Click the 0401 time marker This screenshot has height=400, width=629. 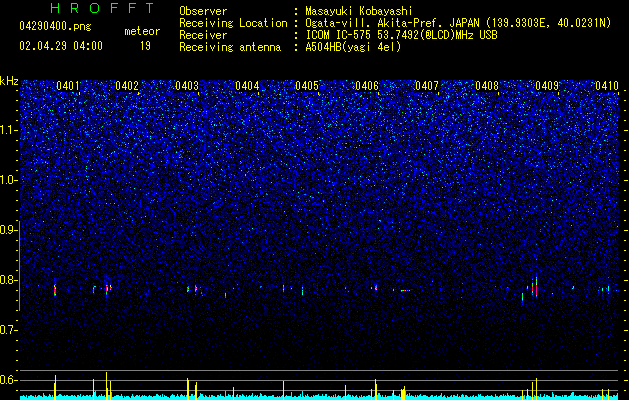point(68,85)
